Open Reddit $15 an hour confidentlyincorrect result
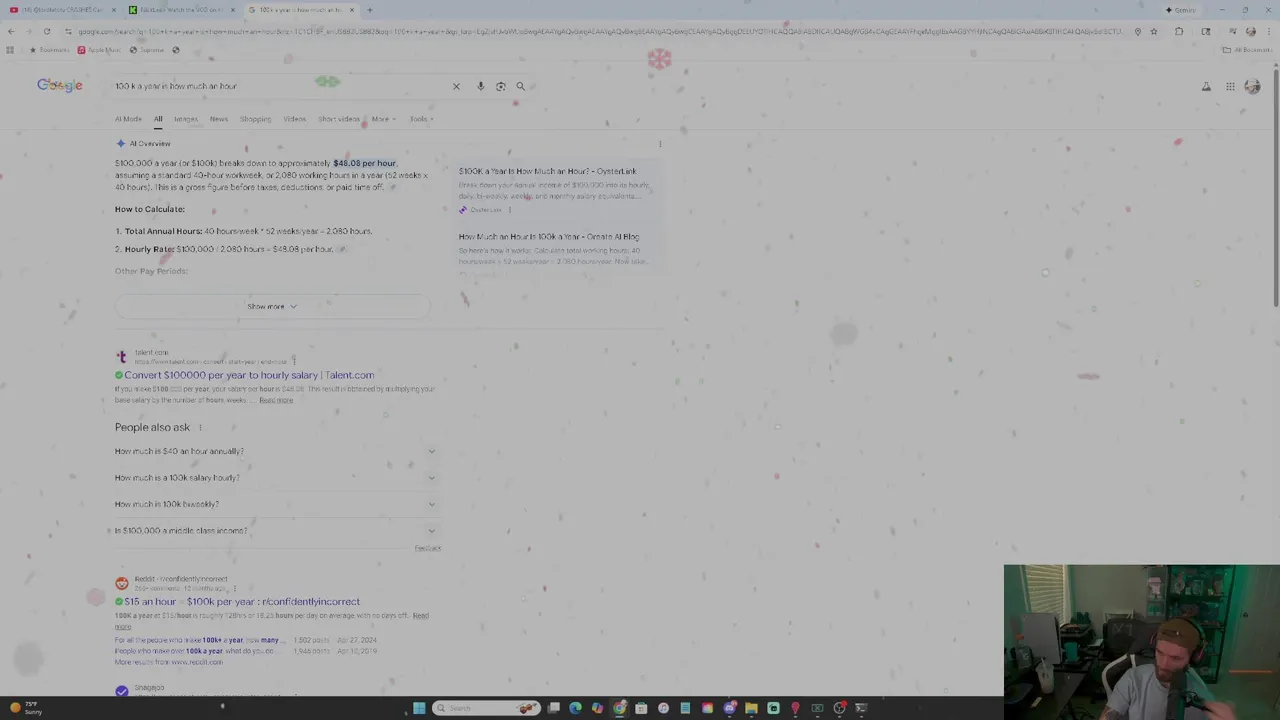The width and height of the screenshot is (1280, 720). tap(242, 602)
